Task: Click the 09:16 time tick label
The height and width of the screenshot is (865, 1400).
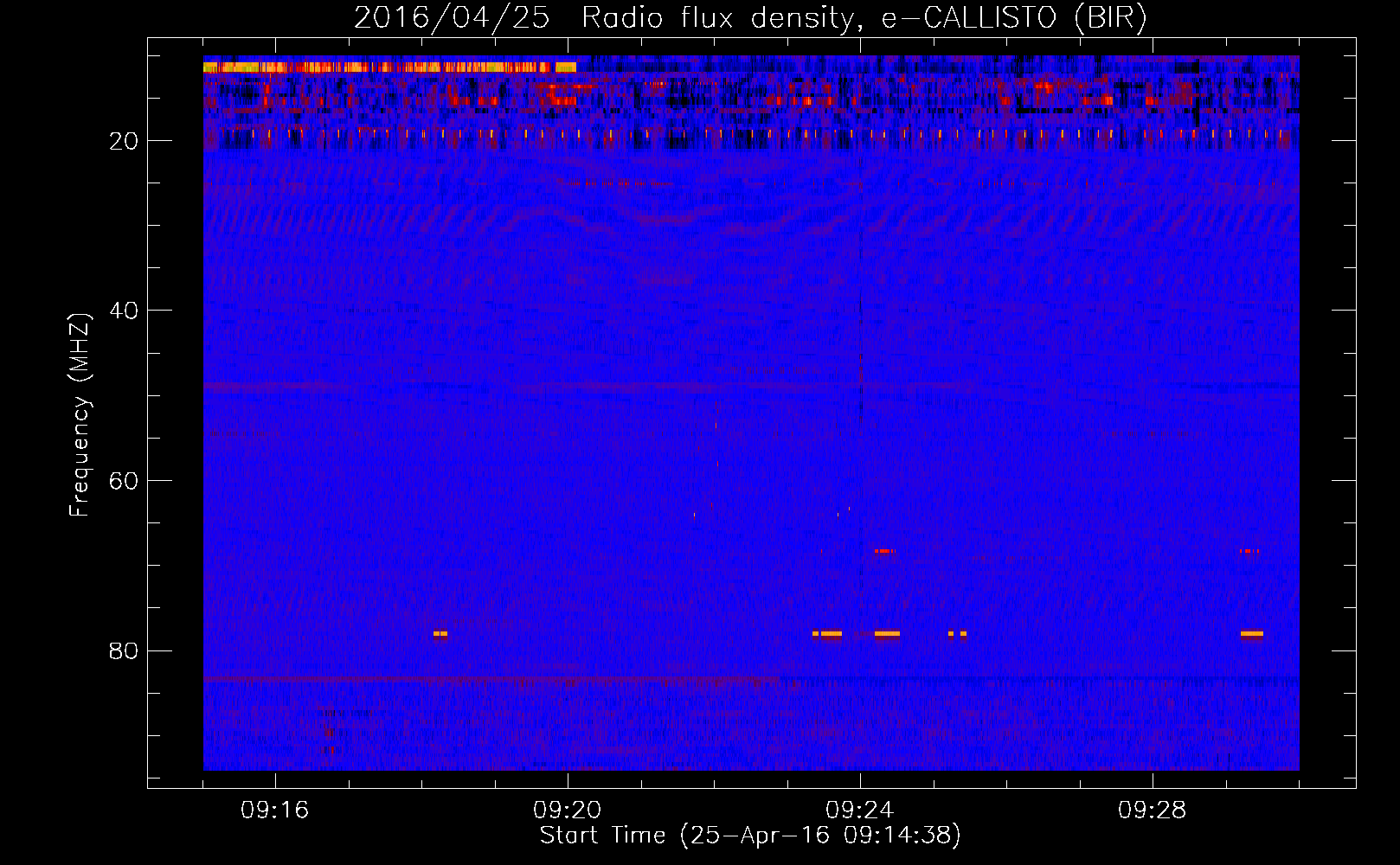Action: point(275,811)
